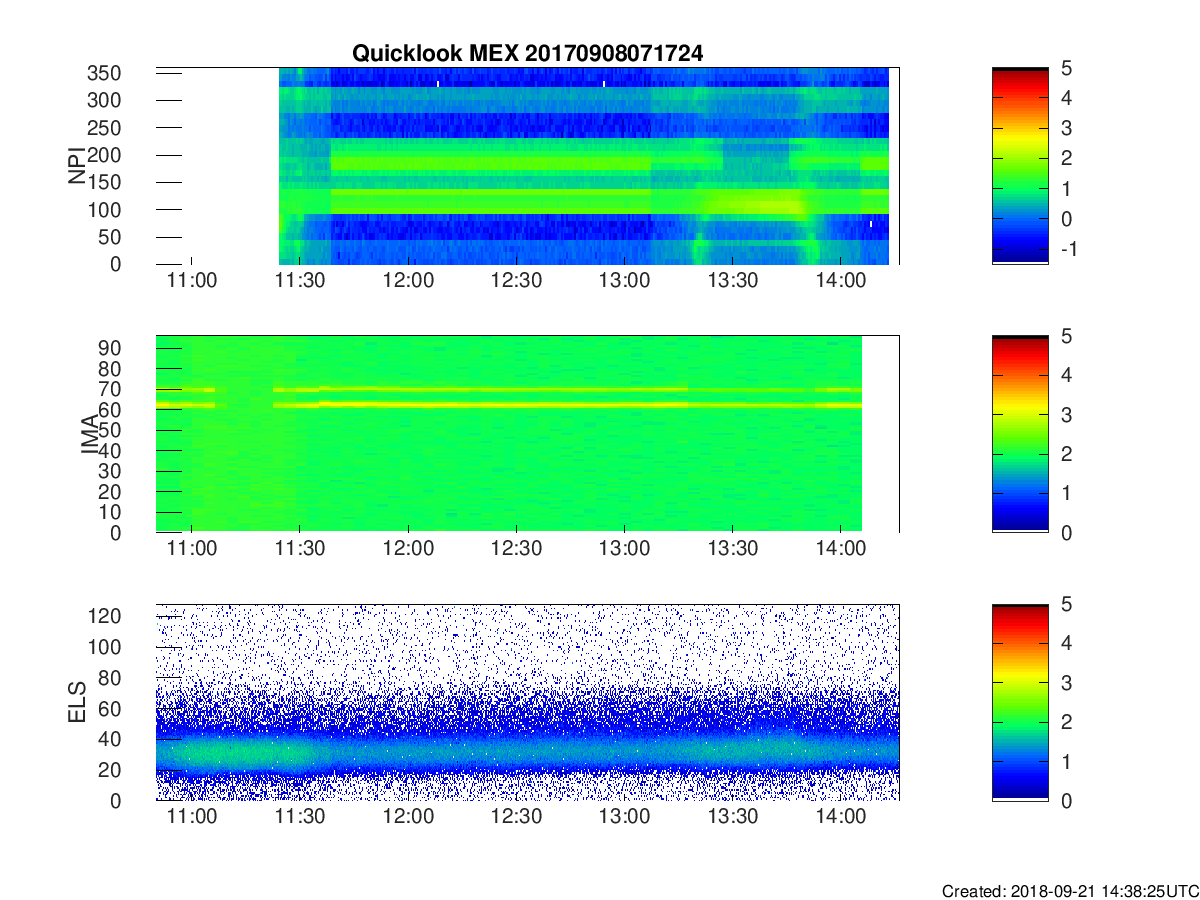Click the 13:00 tick under the IMA panel
This screenshot has width=1200, height=900.
click(x=624, y=549)
